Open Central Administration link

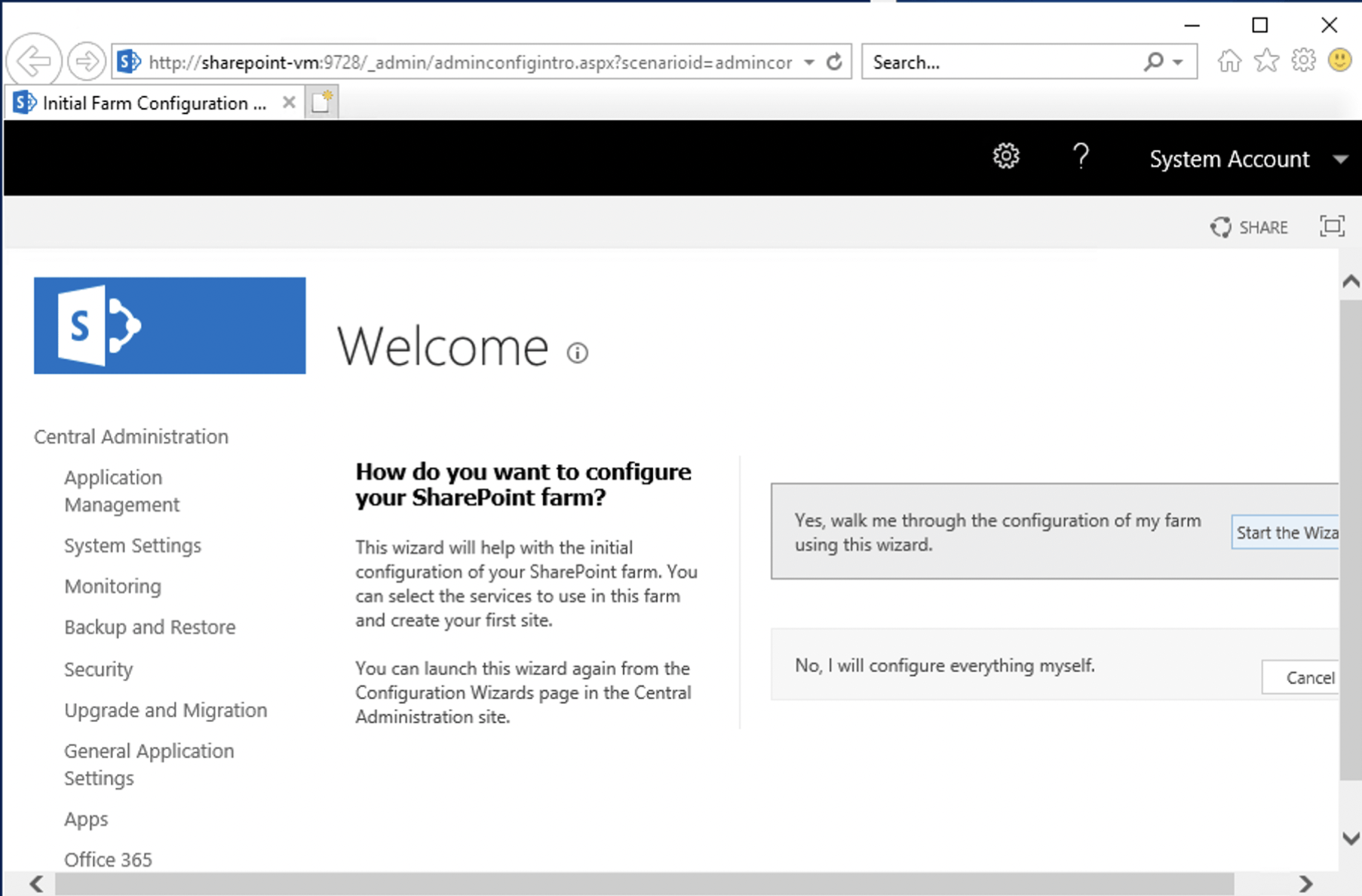click(131, 437)
